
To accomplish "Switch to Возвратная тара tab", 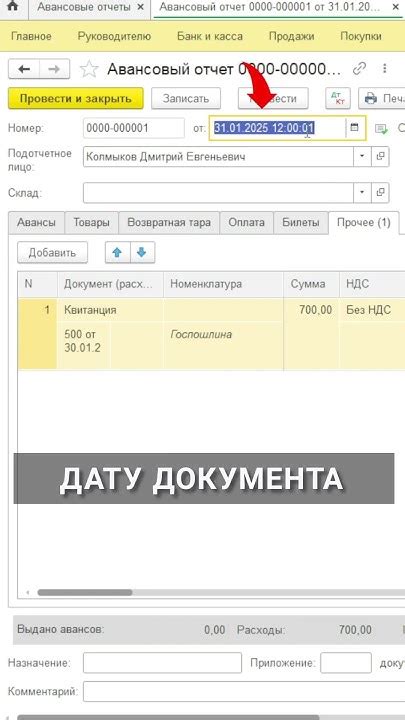I will coord(169,223).
